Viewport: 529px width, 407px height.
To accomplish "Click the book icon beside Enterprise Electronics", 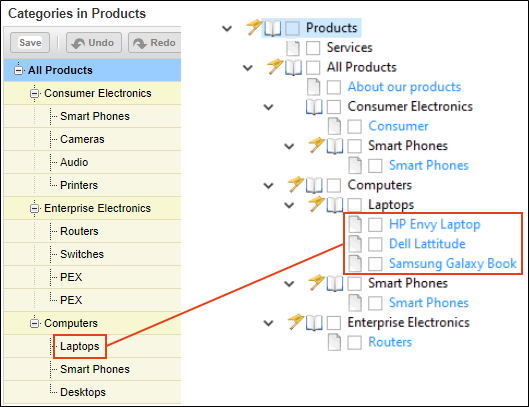I will pos(314,323).
